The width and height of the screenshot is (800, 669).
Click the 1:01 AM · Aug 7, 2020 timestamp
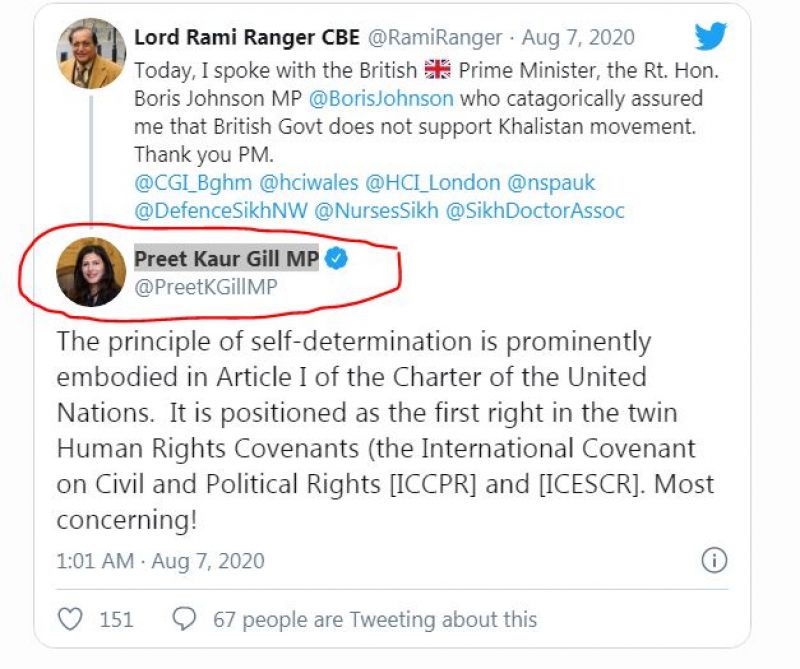[x=160, y=561]
